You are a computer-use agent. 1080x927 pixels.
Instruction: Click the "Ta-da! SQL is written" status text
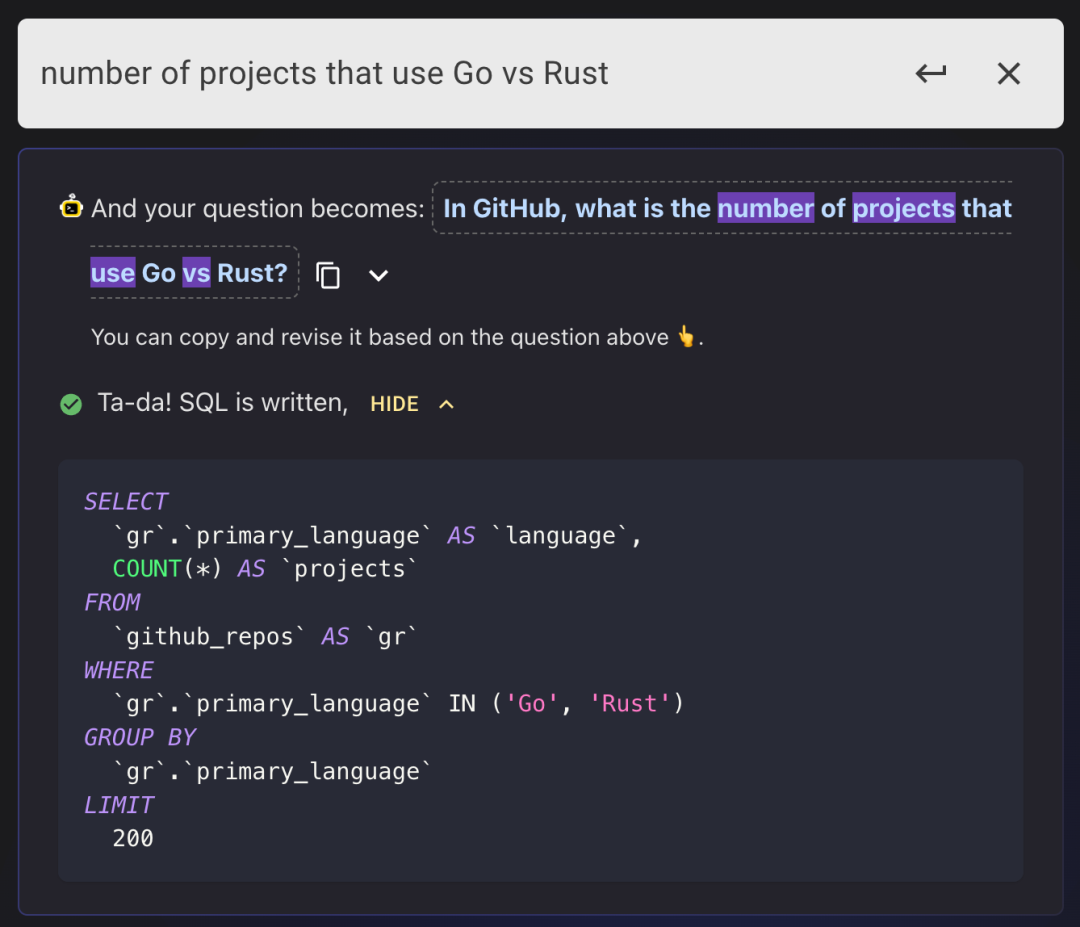click(x=222, y=403)
